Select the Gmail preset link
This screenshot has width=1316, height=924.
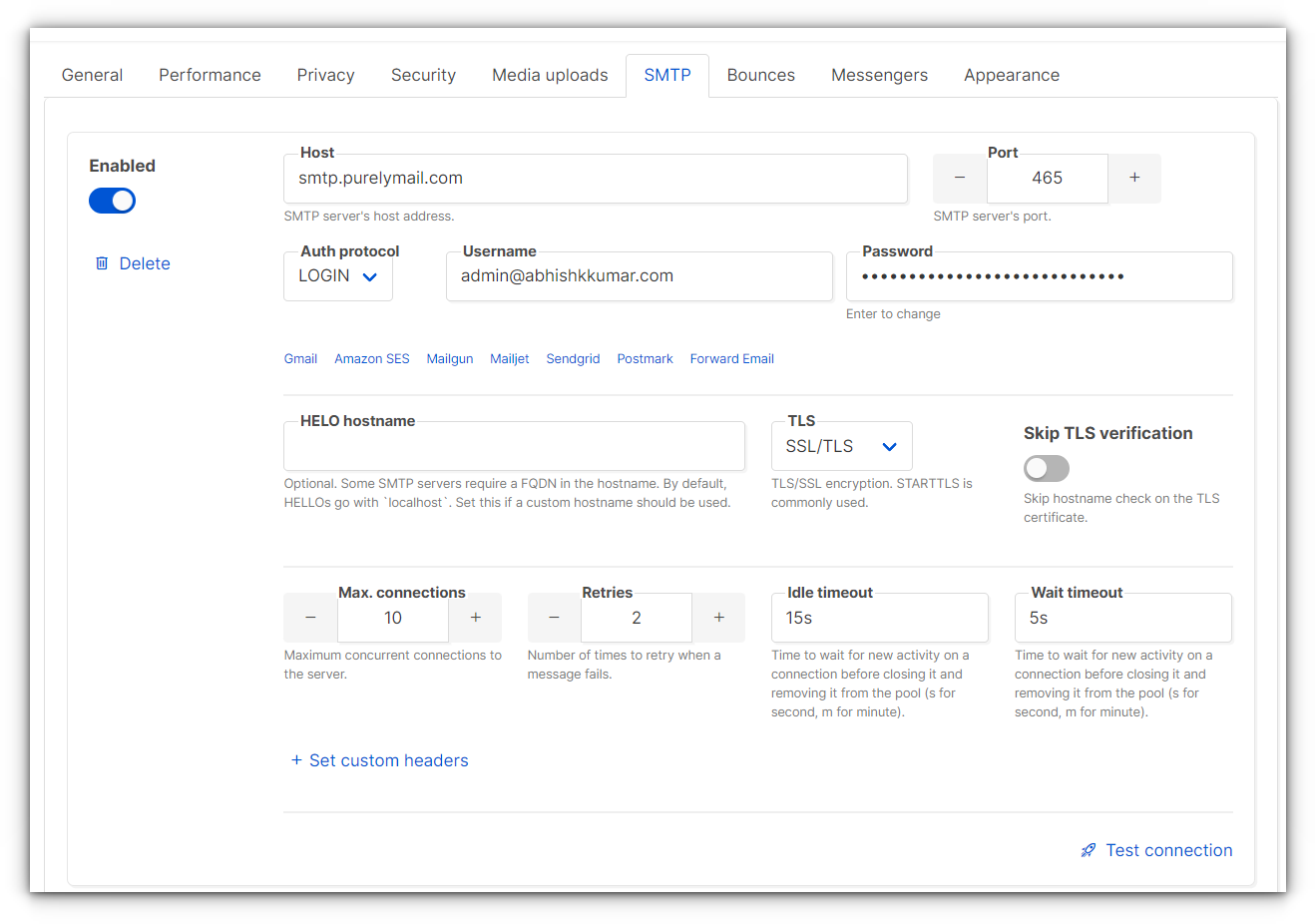300,359
